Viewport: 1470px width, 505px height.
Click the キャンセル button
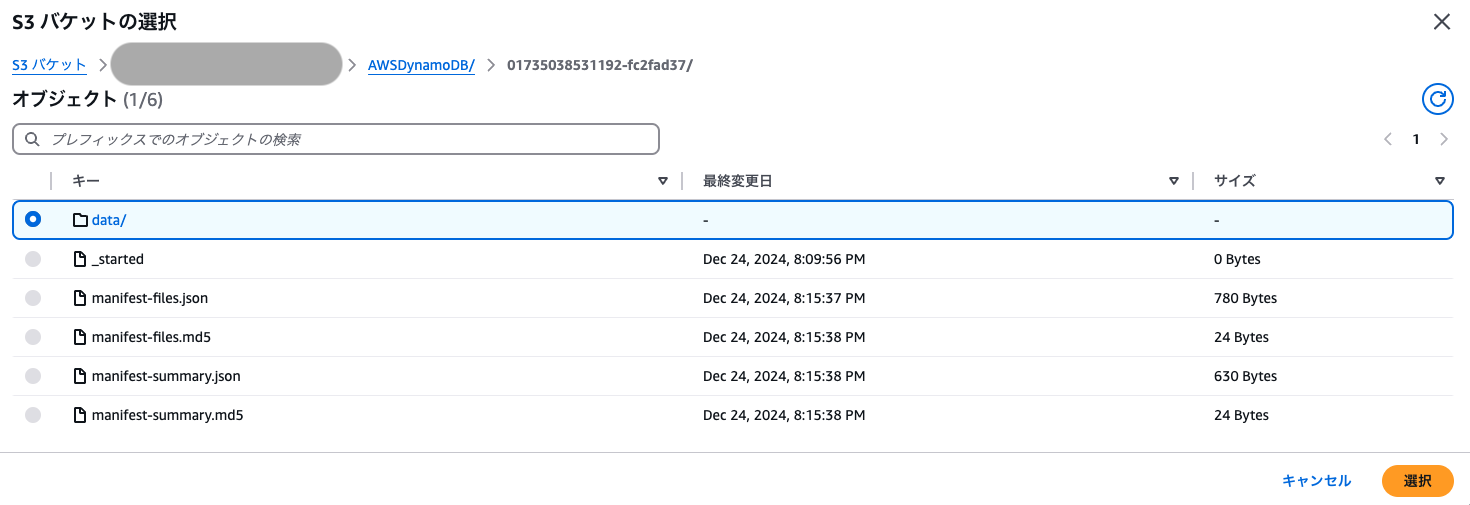pos(1316,481)
